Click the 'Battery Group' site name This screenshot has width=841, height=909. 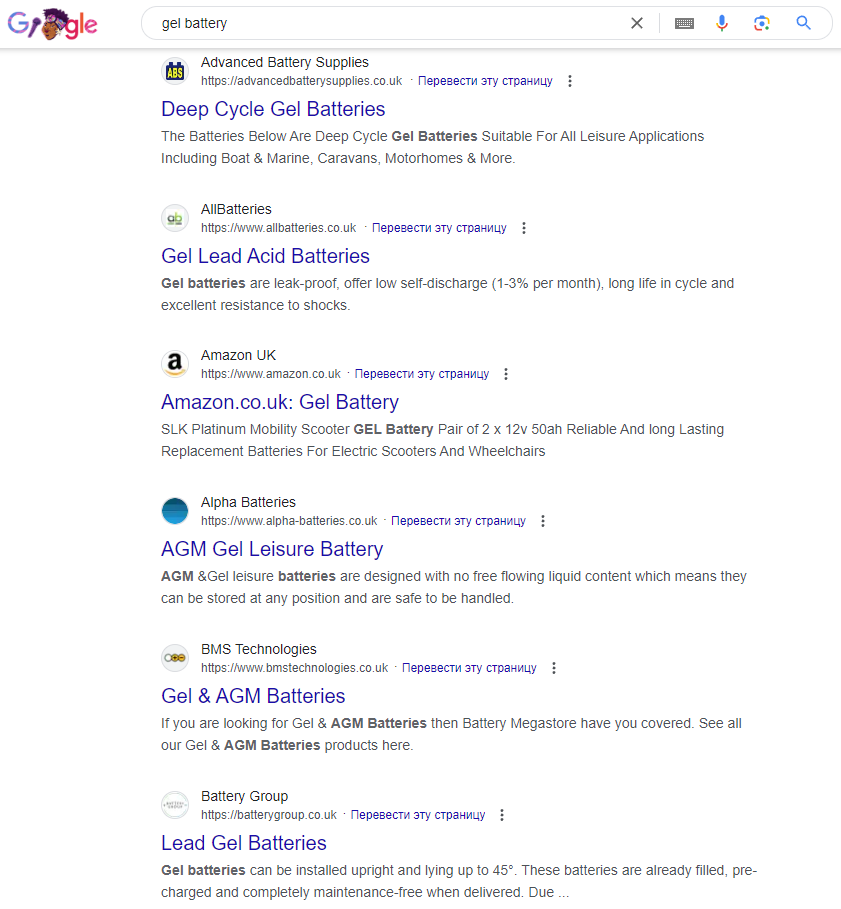244,797
